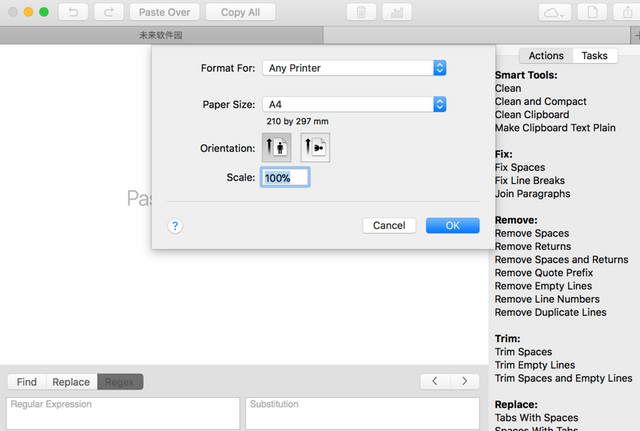
Task: Run the Trim Empty Lines action
Action: [x=535, y=365]
